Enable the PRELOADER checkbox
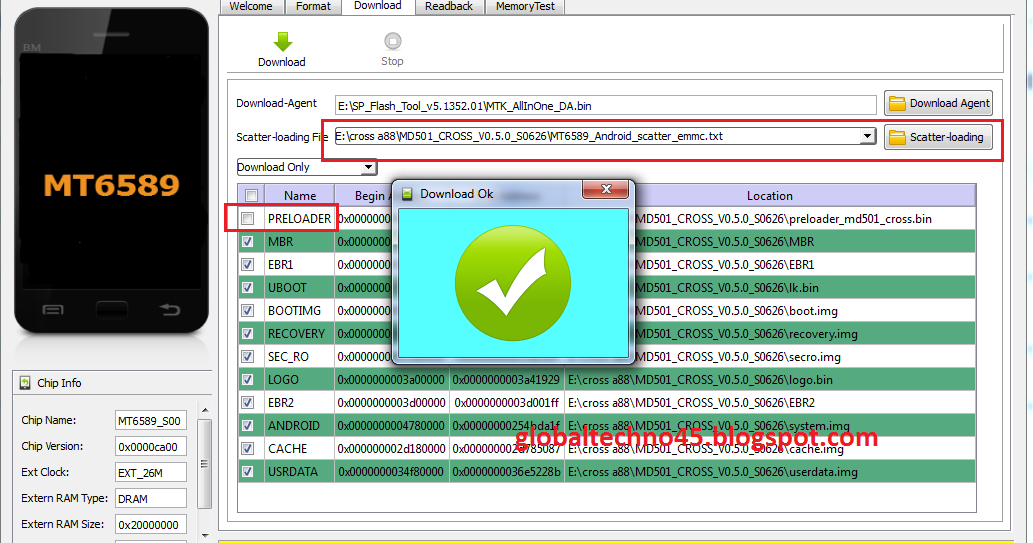Viewport: 1033px width, 543px height. coord(247,219)
